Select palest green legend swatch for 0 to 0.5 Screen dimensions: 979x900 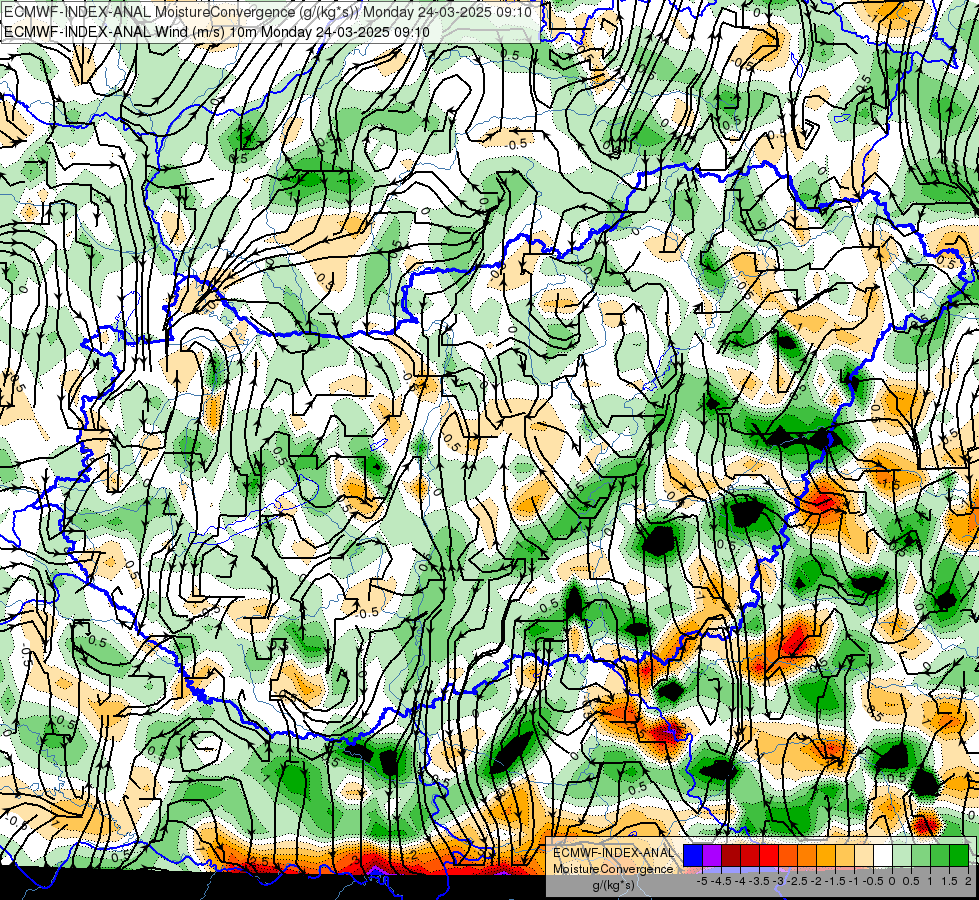(x=902, y=855)
